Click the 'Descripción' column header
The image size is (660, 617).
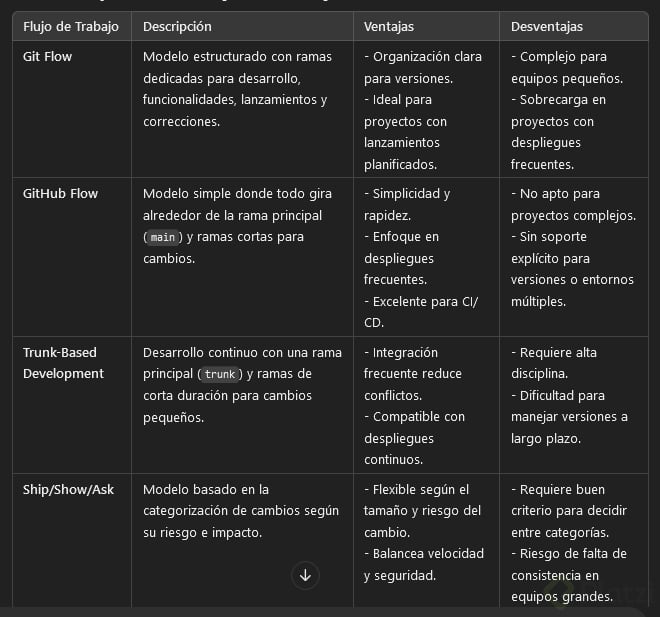[x=177, y=27]
